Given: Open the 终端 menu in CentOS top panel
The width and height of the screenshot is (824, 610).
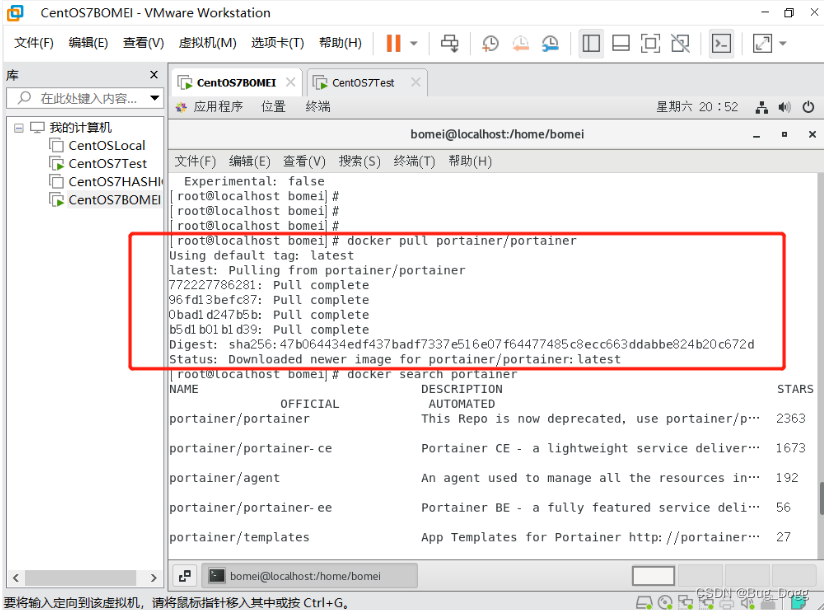Looking at the screenshot, I should [318, 107].
